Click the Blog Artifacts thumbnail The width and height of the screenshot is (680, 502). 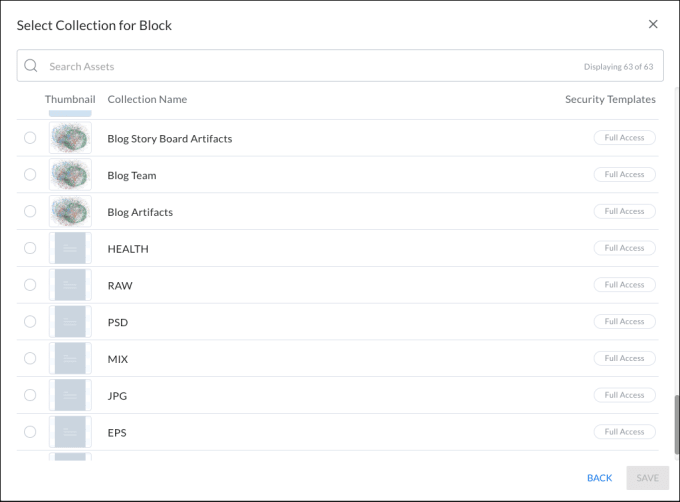[70, 212]
